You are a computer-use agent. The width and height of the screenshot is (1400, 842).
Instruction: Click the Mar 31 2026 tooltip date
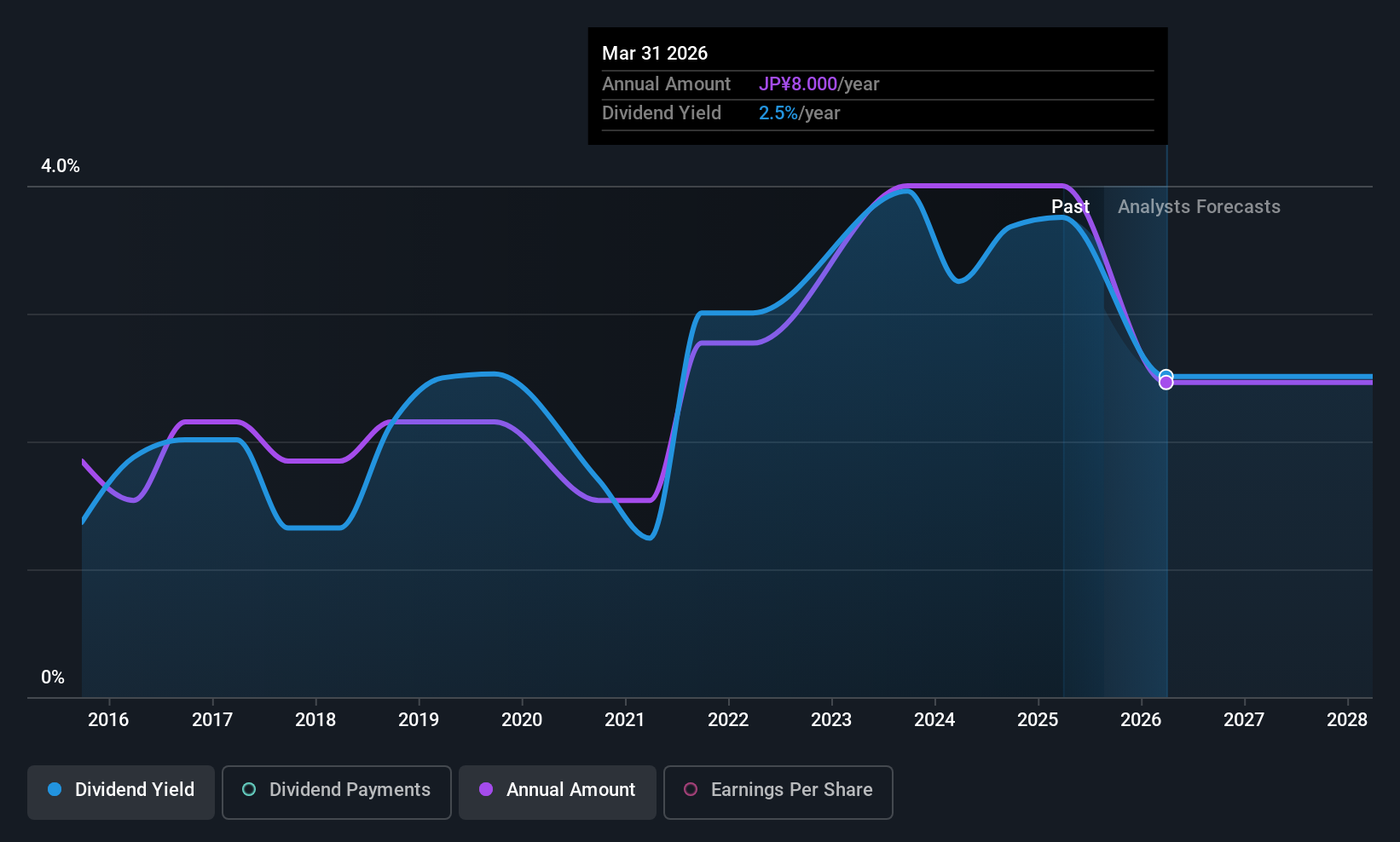pos(655,54)
